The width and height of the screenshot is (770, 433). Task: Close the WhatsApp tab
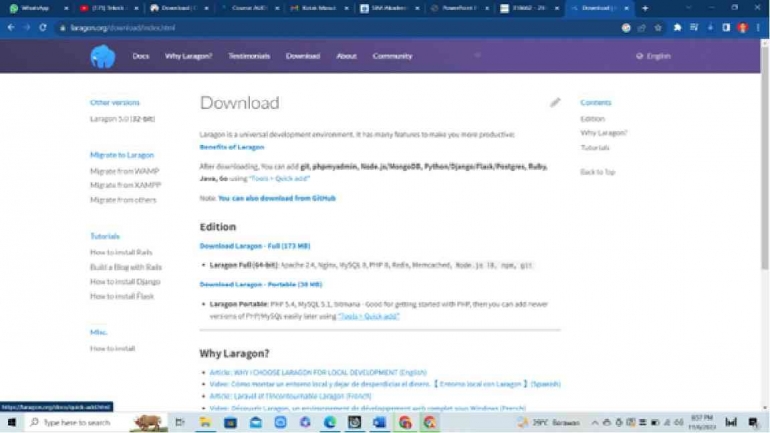66,8
